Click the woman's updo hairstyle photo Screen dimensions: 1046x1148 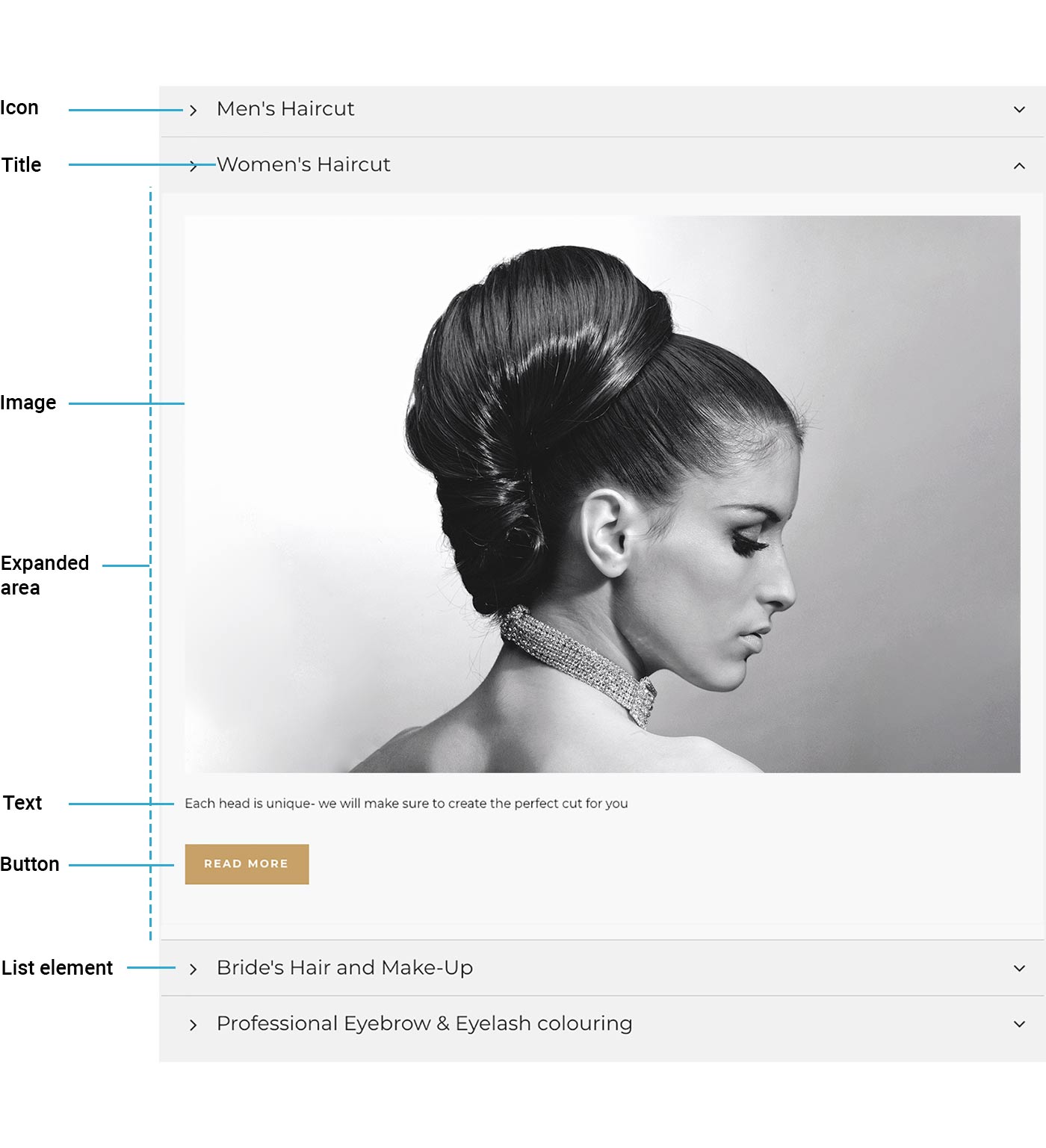[601, 494]
